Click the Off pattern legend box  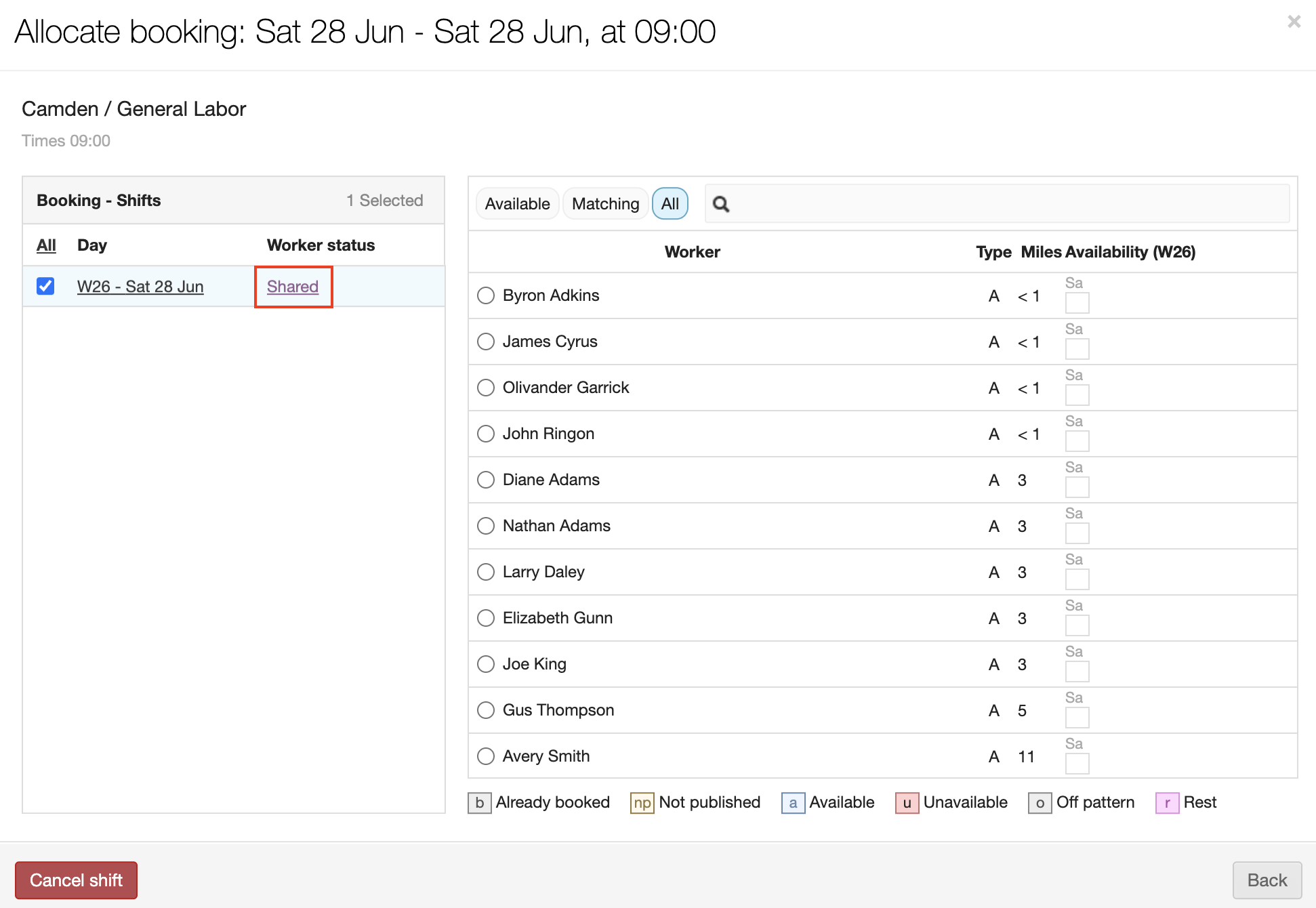click(1040, 803)
